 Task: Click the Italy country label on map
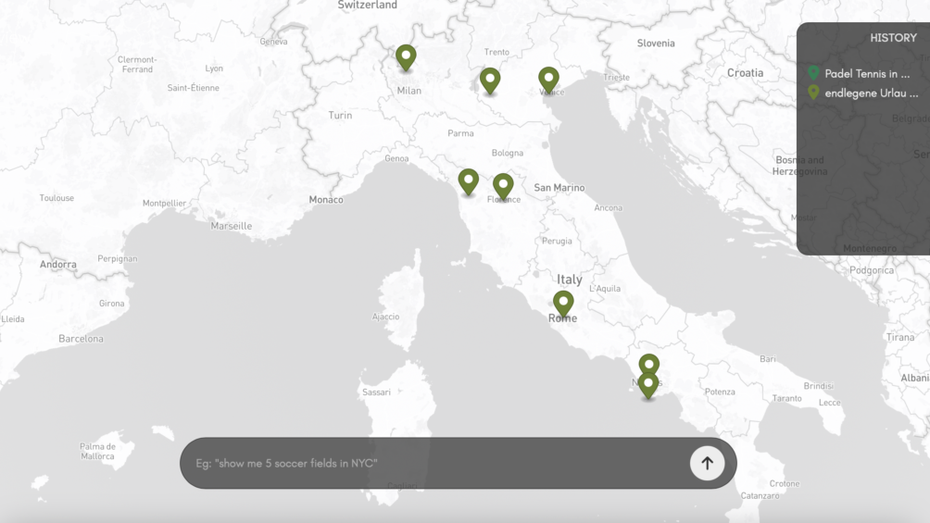coord(569,280)
